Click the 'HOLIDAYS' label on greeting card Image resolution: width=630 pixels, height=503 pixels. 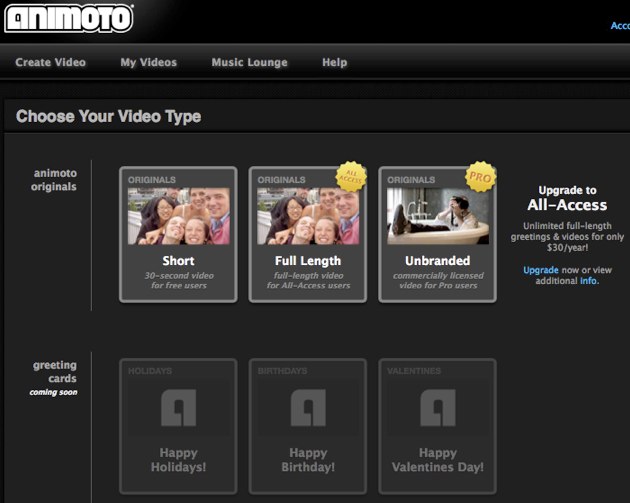coord(150,371)
